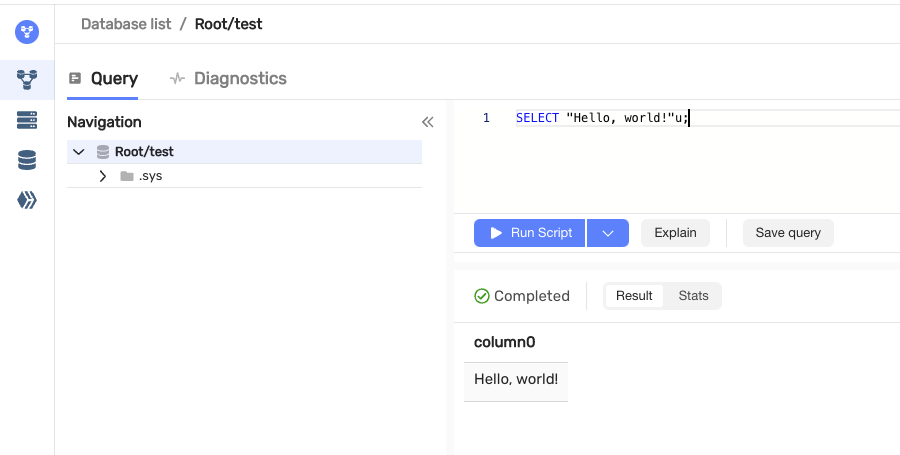The image size is (900, 455).
Task: Switch to the Diagnostics tab
Action: [x=228, y=79]
